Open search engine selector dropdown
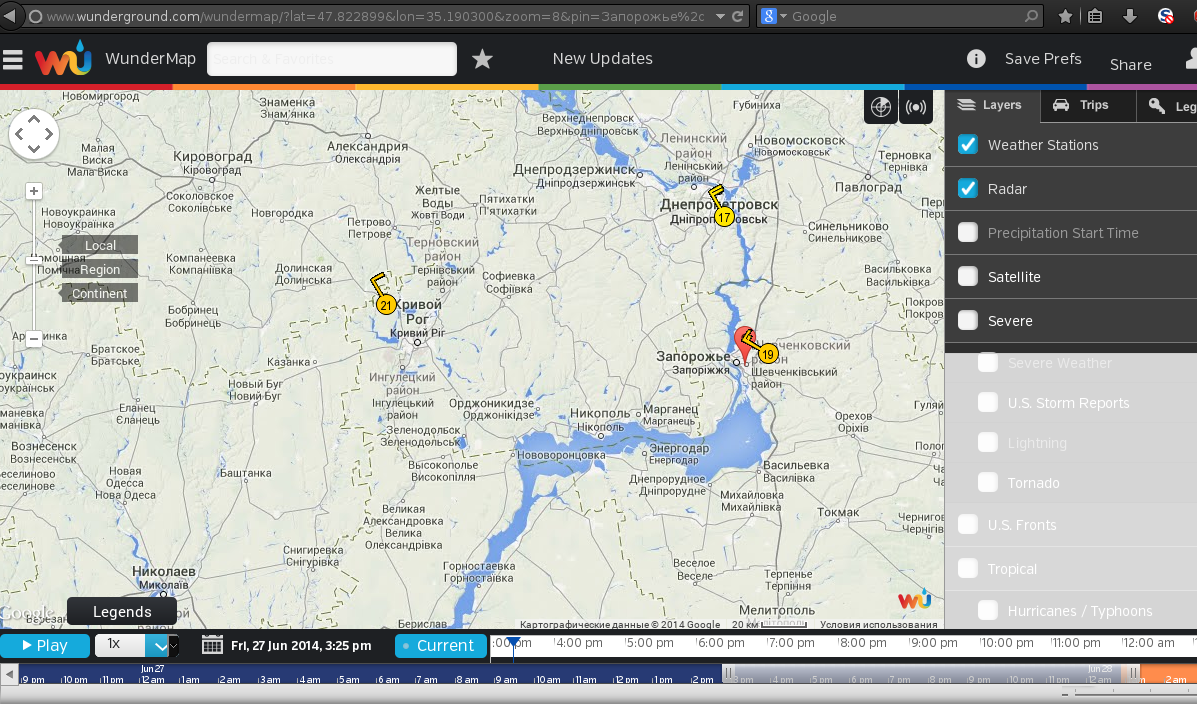The image size is (1197, 704). pos(773,16)
